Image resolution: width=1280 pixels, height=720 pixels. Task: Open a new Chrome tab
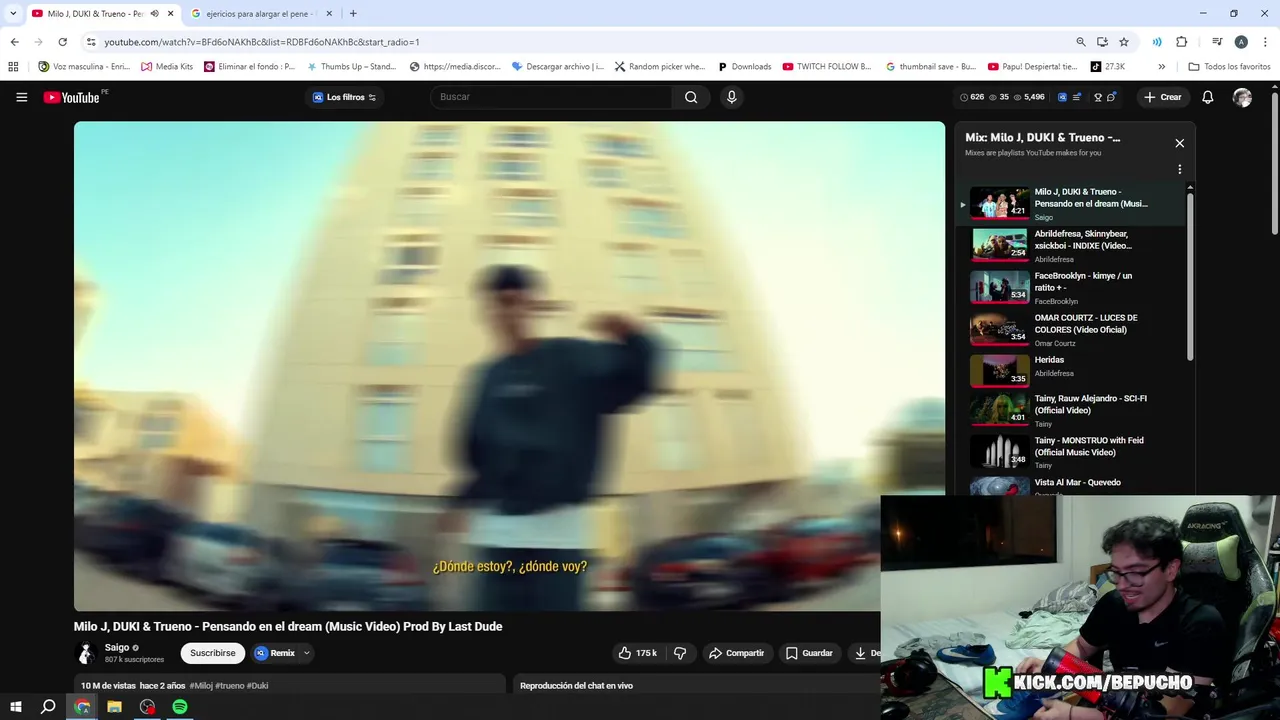point(353,14)
